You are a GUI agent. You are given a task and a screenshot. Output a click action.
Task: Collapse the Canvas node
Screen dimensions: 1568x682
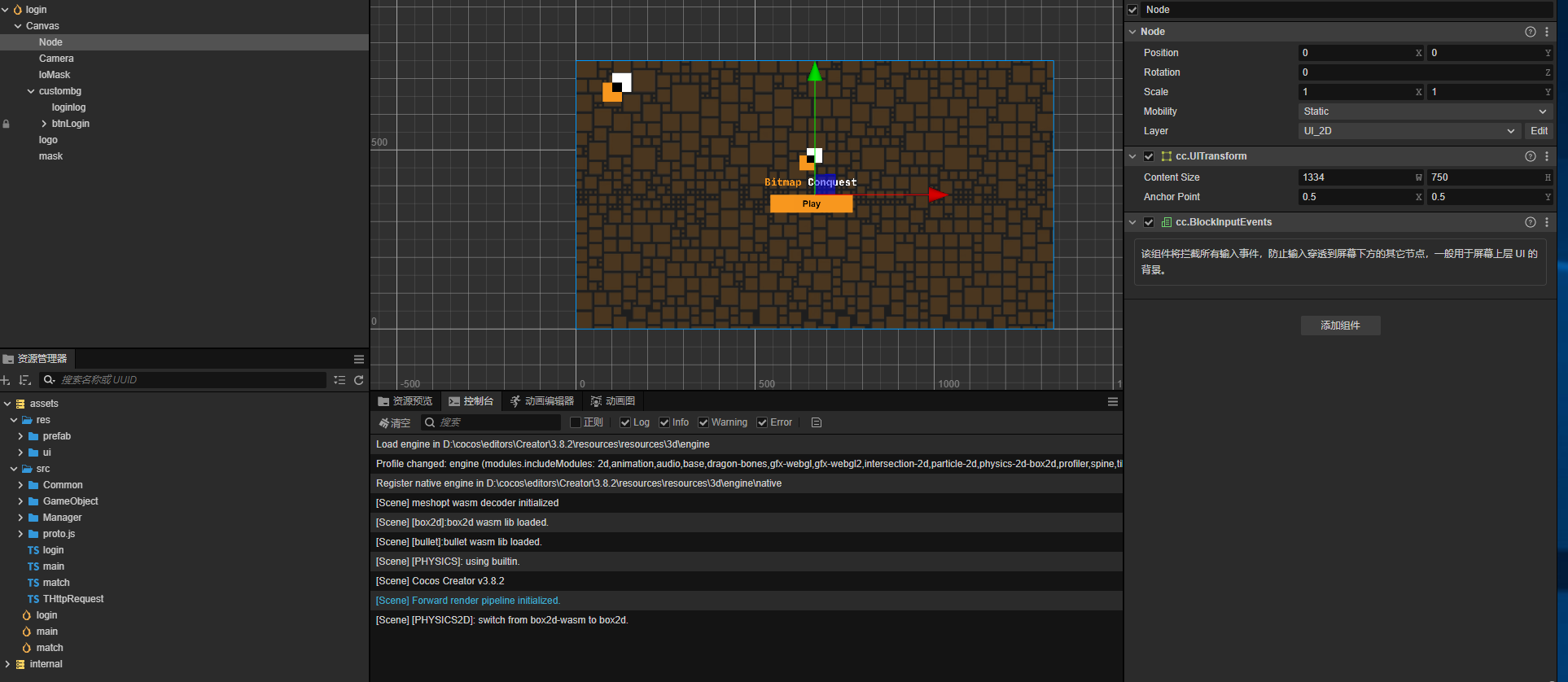[x=18, y=26]
